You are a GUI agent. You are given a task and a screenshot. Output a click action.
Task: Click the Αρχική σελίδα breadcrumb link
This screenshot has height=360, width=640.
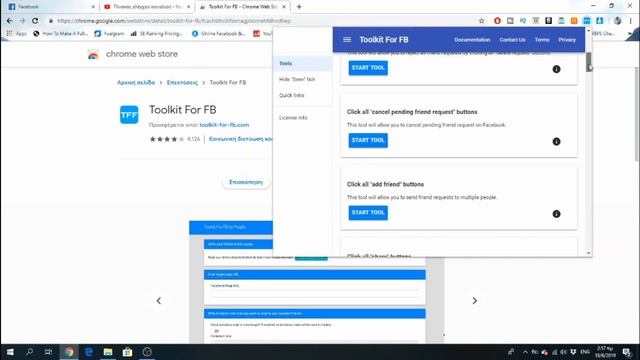(136, 82)
